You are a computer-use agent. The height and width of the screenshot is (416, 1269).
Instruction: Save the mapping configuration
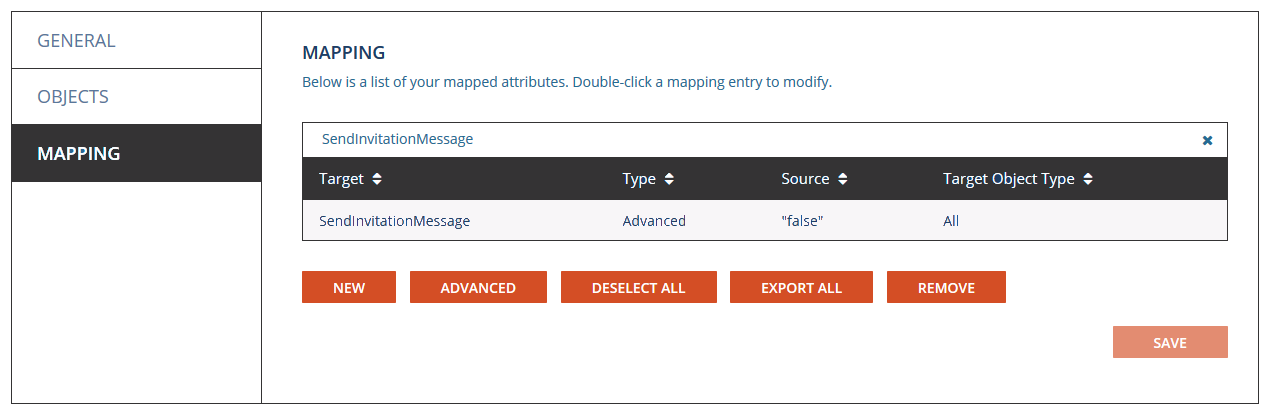pyautogui.click(x=1169, y=342)
